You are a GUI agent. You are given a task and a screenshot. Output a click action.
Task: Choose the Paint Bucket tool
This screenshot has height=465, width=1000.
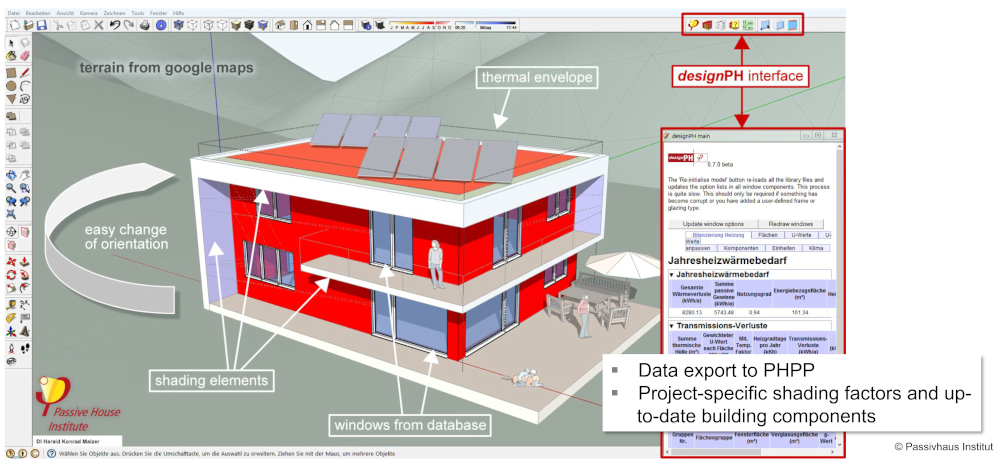coord(11,54)
